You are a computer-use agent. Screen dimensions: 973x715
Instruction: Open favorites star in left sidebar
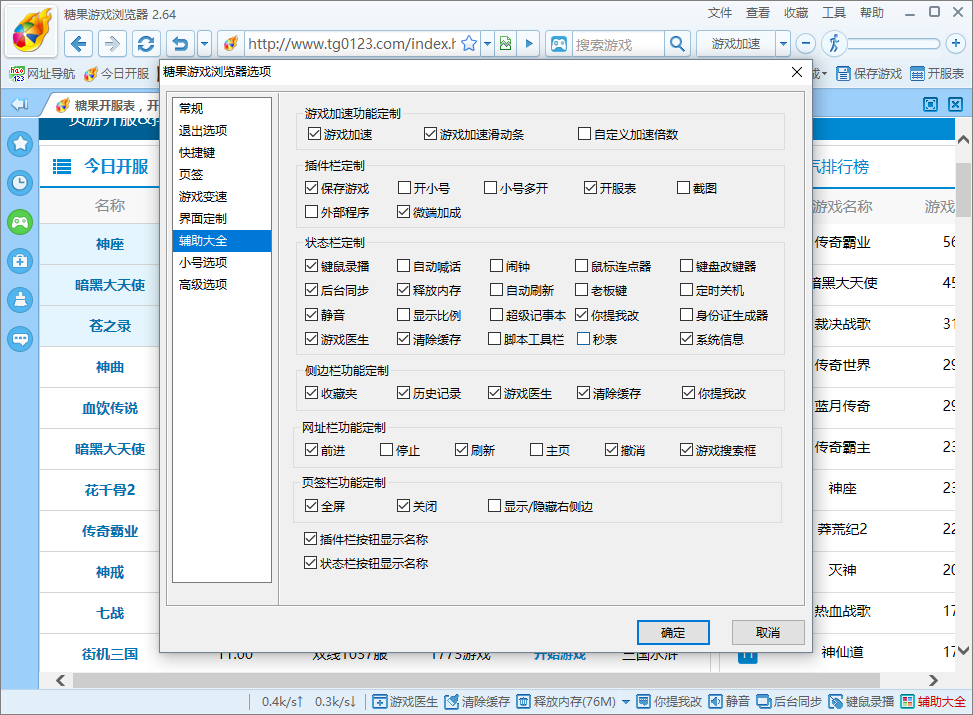coord(20,143)
